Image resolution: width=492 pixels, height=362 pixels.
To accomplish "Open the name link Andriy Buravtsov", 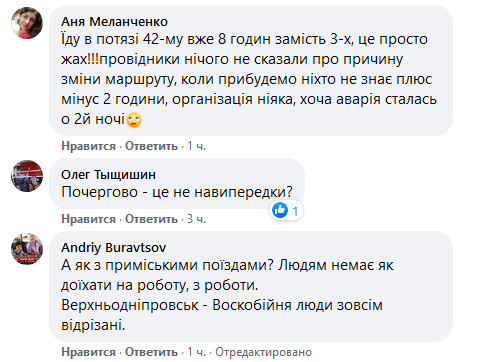I will [114, 248].
